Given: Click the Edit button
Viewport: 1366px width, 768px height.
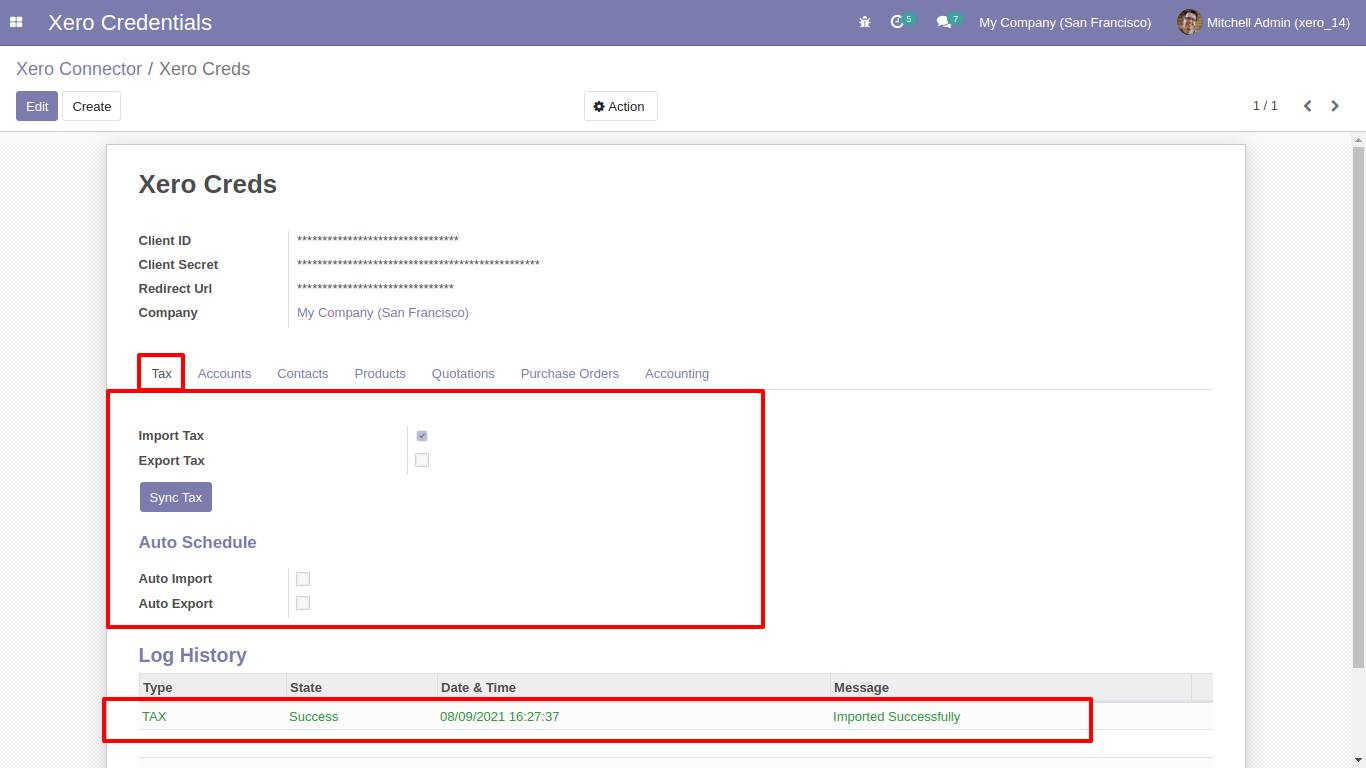Looking at the screenshot, I should [37, 106].
